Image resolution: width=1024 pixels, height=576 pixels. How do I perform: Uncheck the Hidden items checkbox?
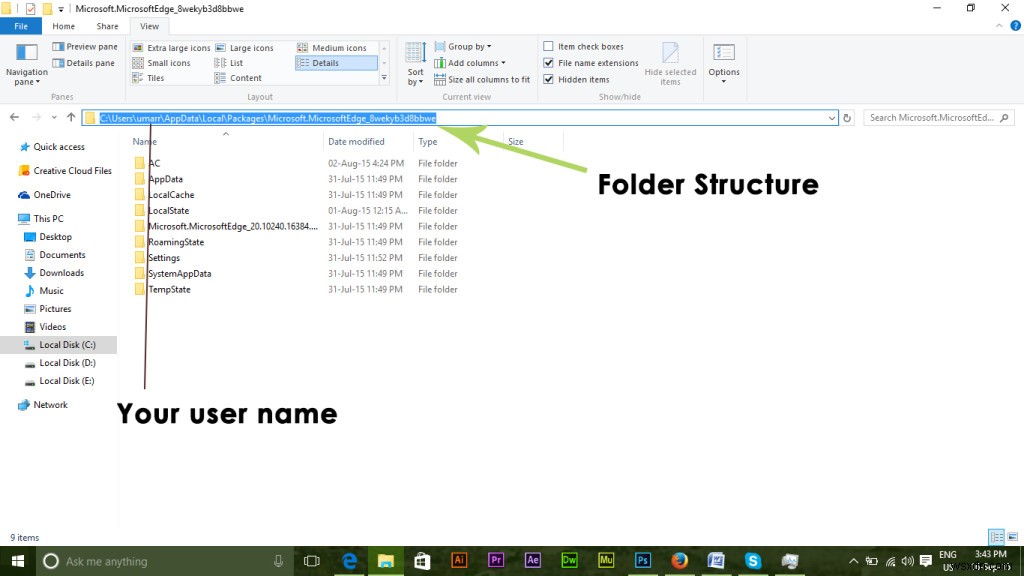tap(548, 79)
